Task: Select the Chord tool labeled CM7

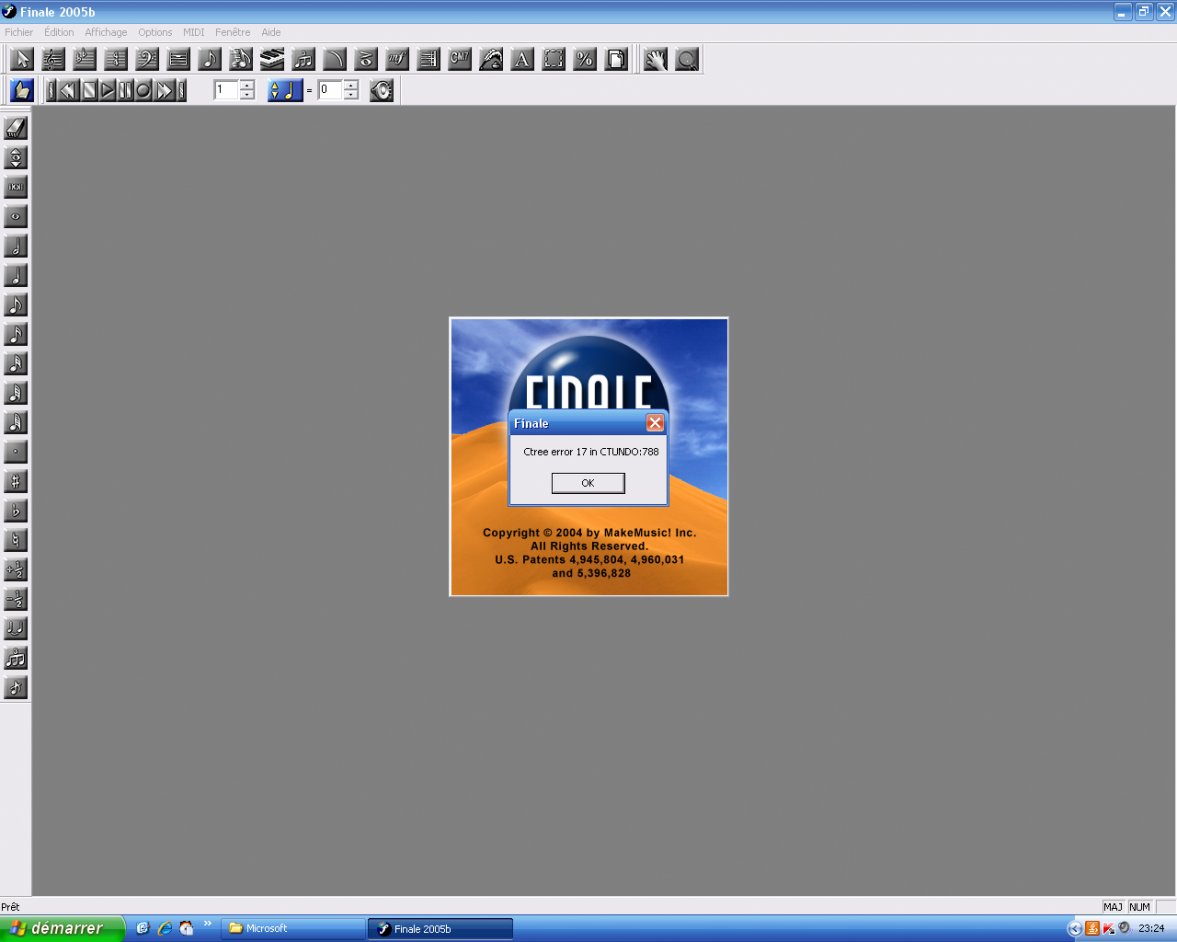Action: point(459,60)
